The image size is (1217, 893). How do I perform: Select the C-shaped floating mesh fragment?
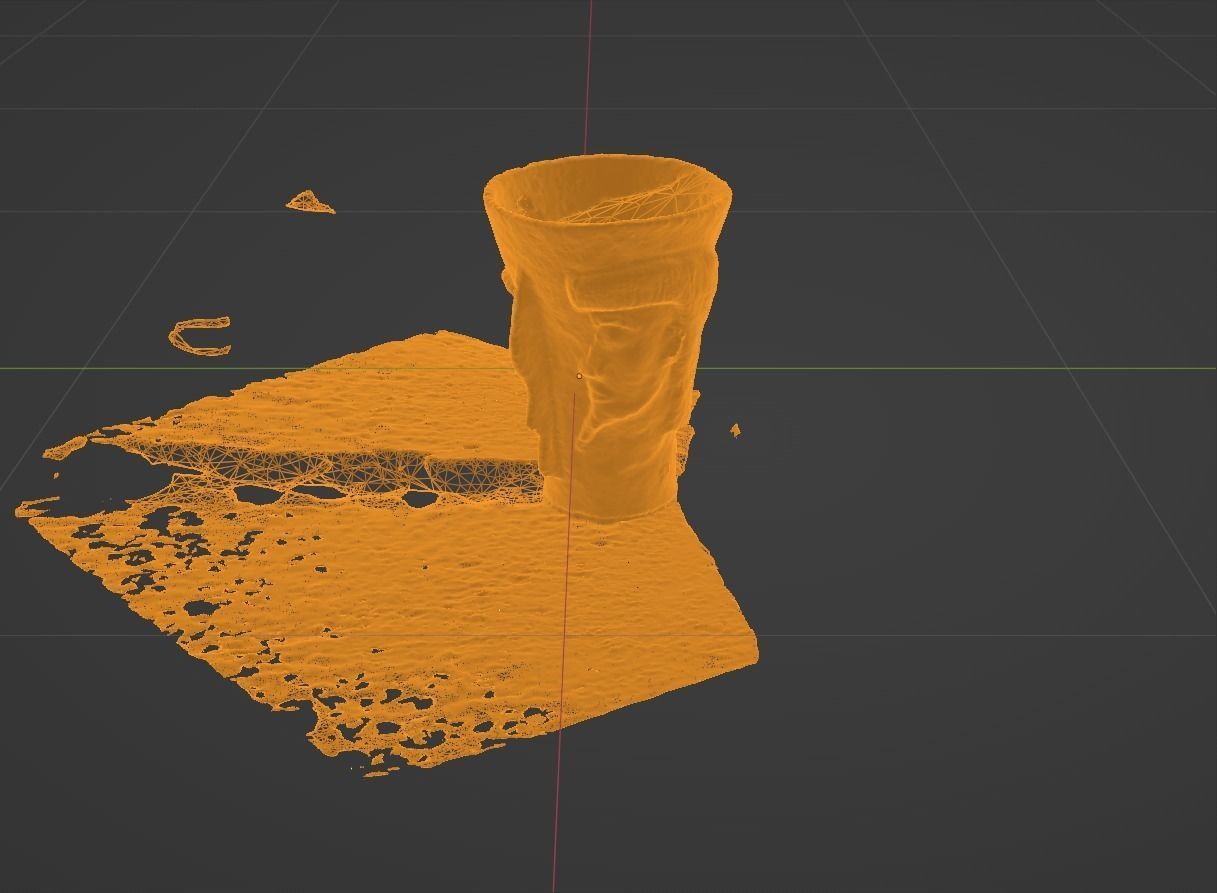tap(201, 336)
